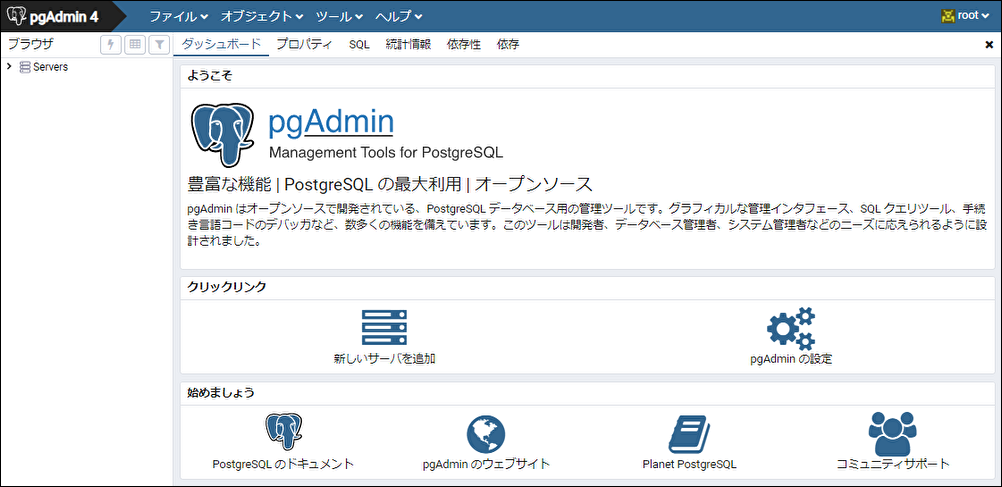The image size is (1002, 487).
Task: Click the root user avatar icon
Action: pos(948,16)
